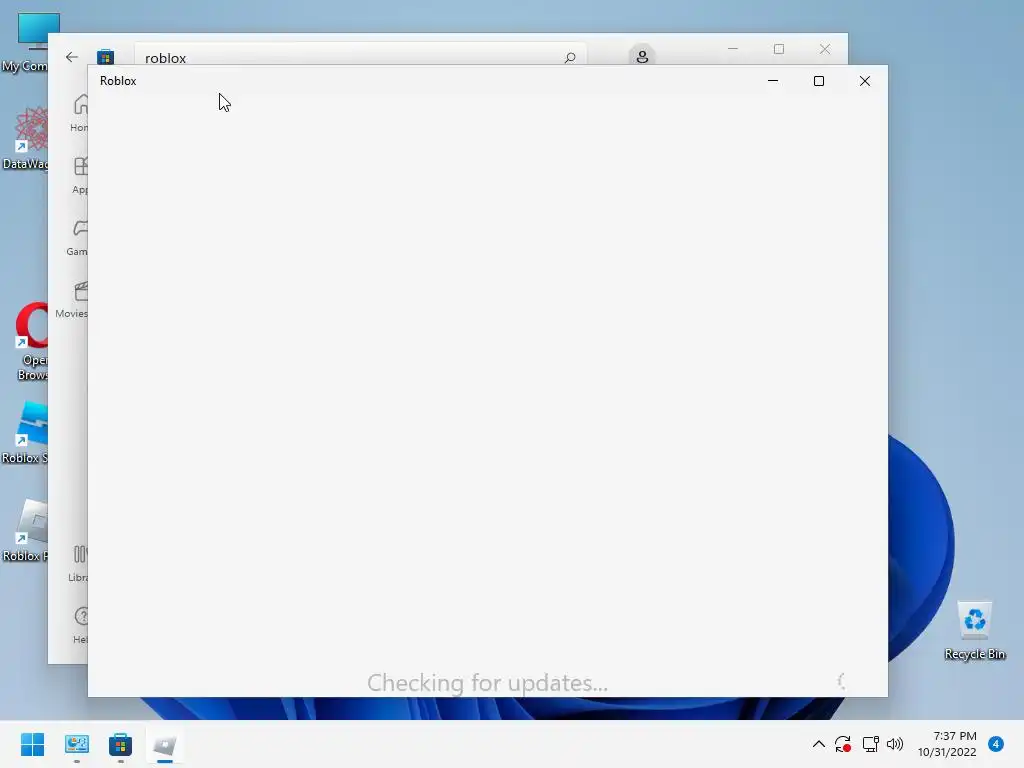The width and height of the screenshot is (1024, 768).
Task: Select the Roblox Player desktop shortcut
Action: tap(26, 530)
